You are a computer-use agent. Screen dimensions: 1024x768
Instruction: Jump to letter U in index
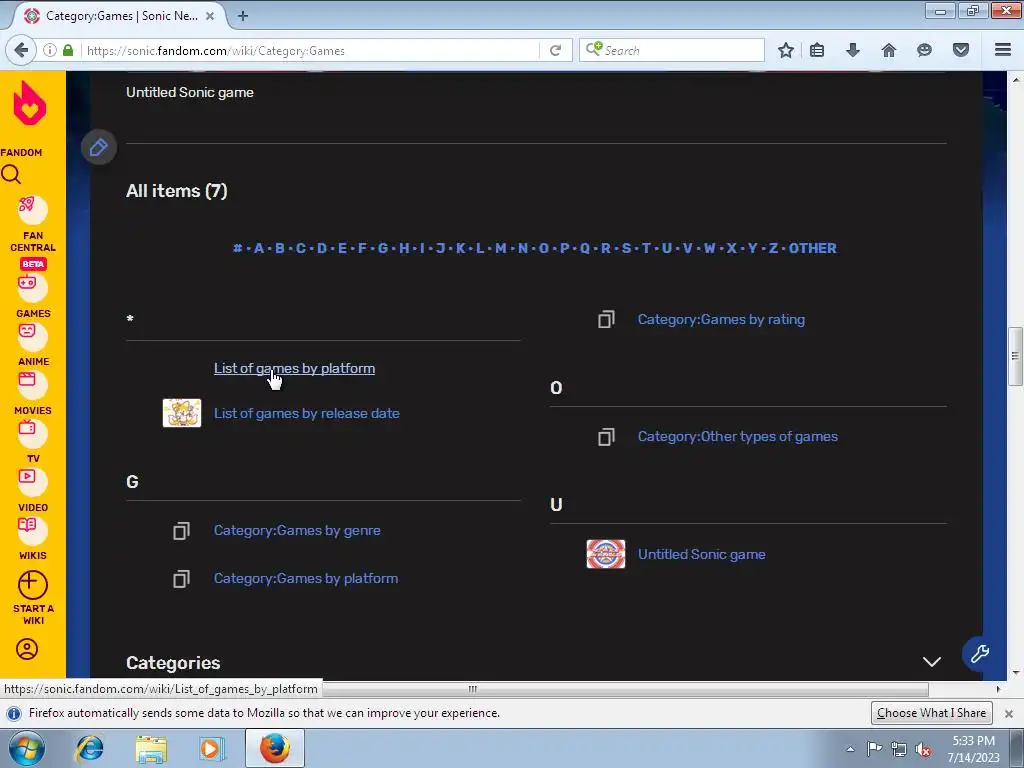click(x=667, y=248)
